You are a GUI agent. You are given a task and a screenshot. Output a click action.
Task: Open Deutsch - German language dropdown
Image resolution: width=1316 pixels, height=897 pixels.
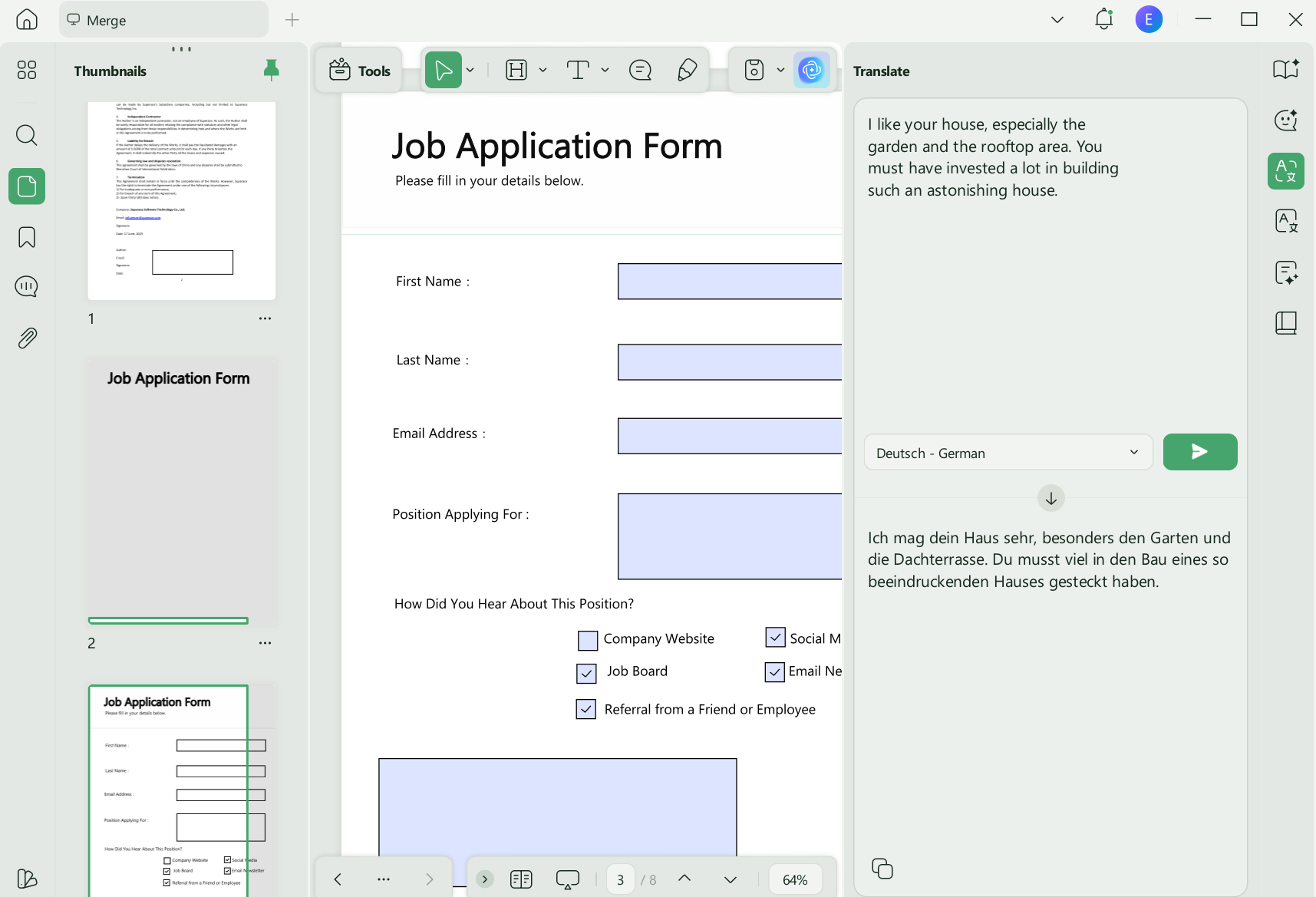[x=1008, y=453]
